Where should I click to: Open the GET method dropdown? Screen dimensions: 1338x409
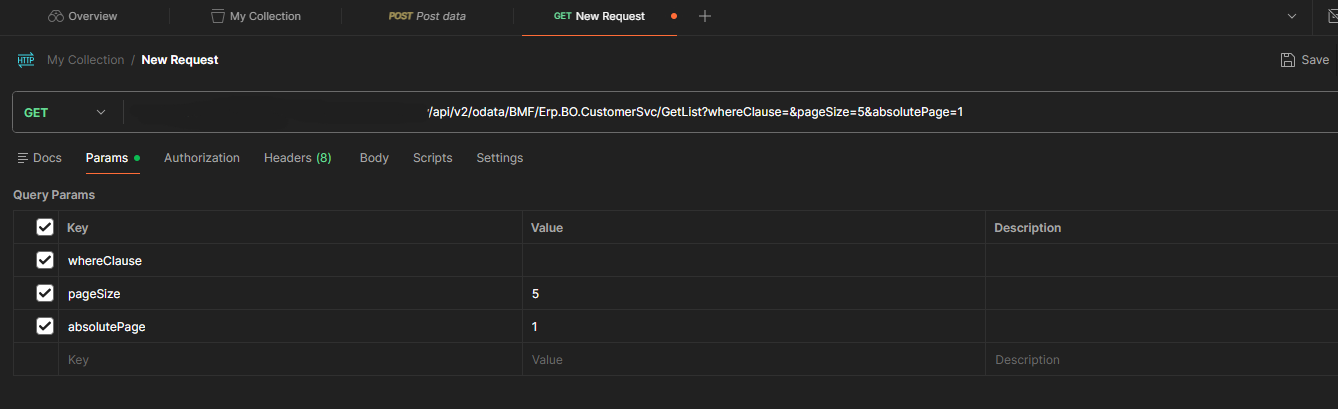click(x=65, y=112)
